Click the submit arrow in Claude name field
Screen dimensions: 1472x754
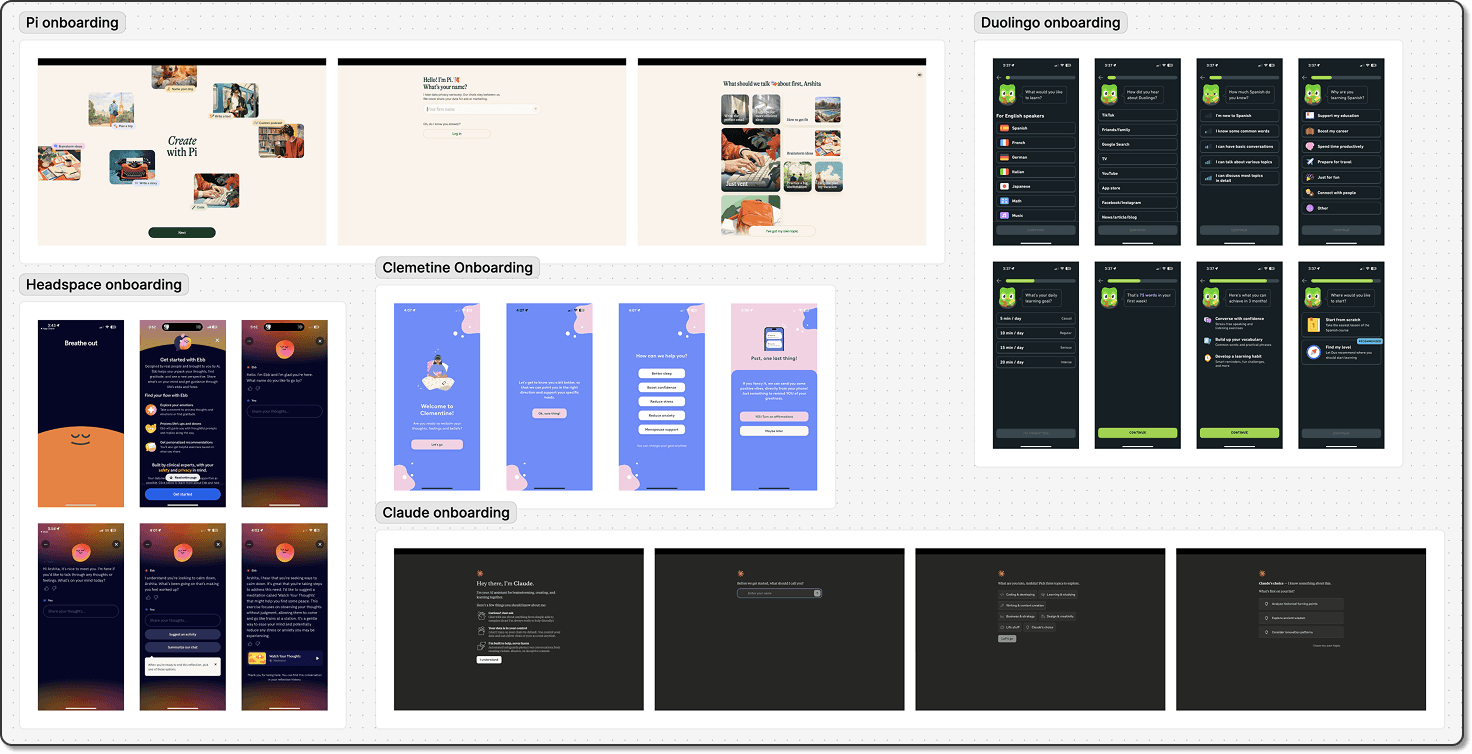click(817, 593)
